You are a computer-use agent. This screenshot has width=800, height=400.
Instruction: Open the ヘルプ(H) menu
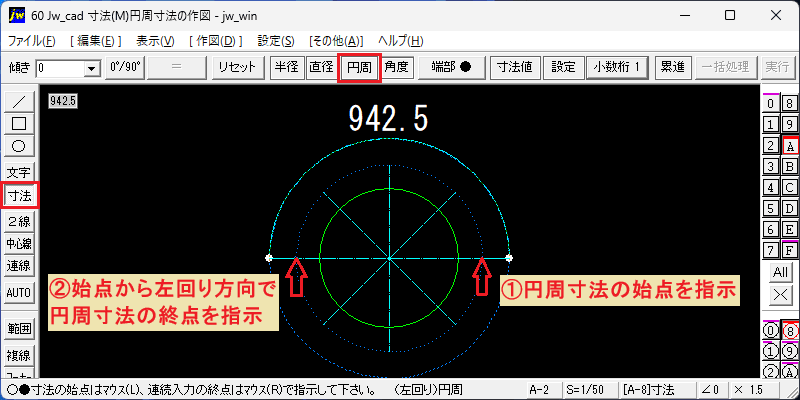click(401, 41)
